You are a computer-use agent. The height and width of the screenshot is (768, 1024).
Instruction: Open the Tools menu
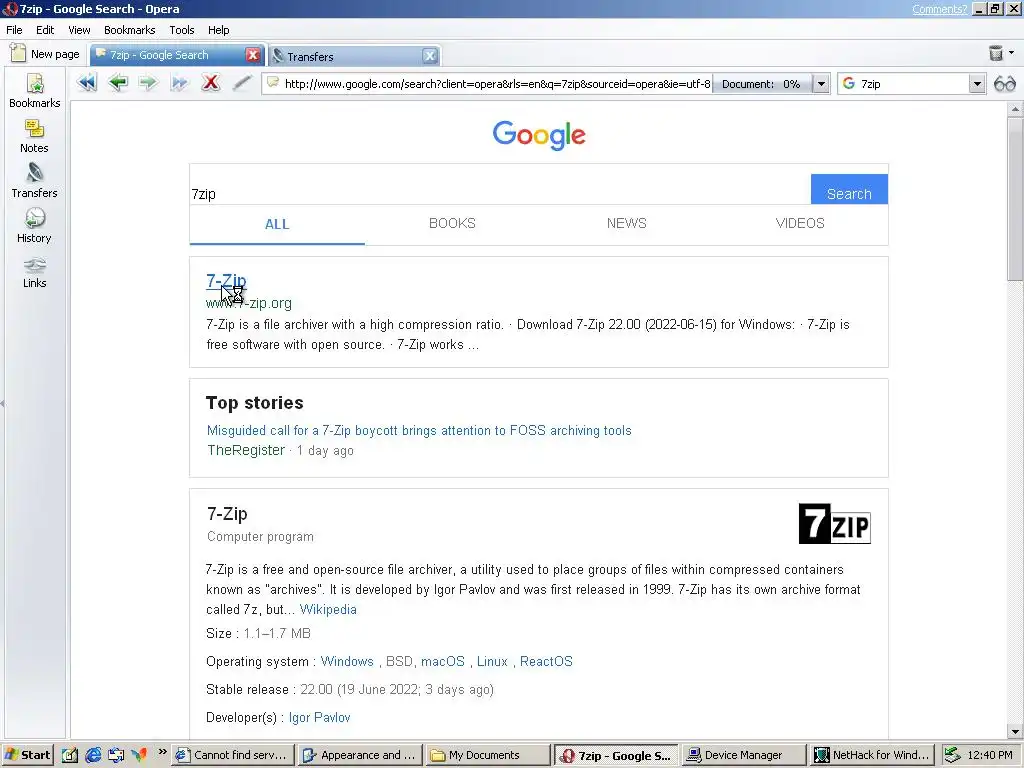[182, 30]
